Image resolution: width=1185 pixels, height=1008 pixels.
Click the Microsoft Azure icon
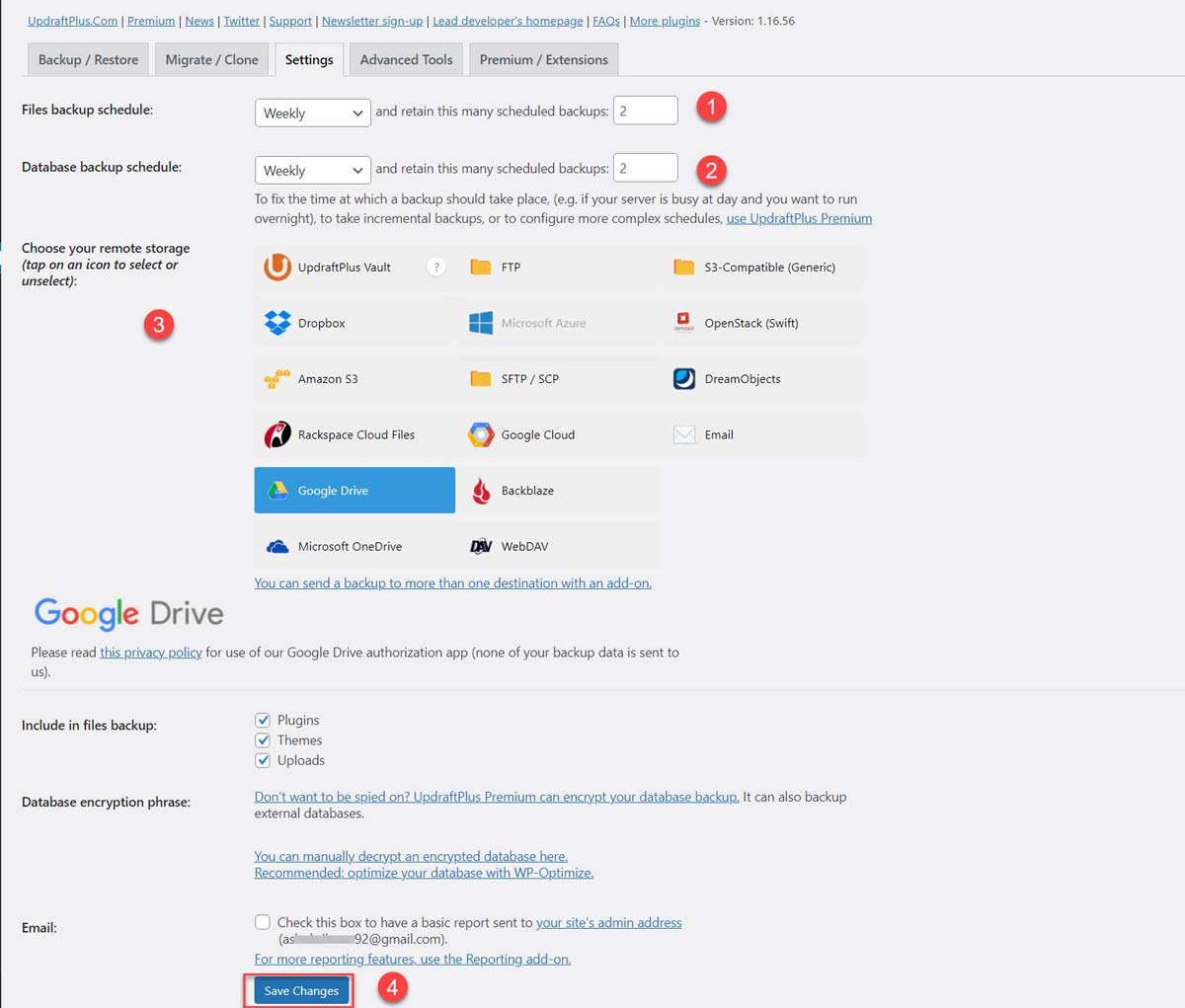tap(481, 323)
